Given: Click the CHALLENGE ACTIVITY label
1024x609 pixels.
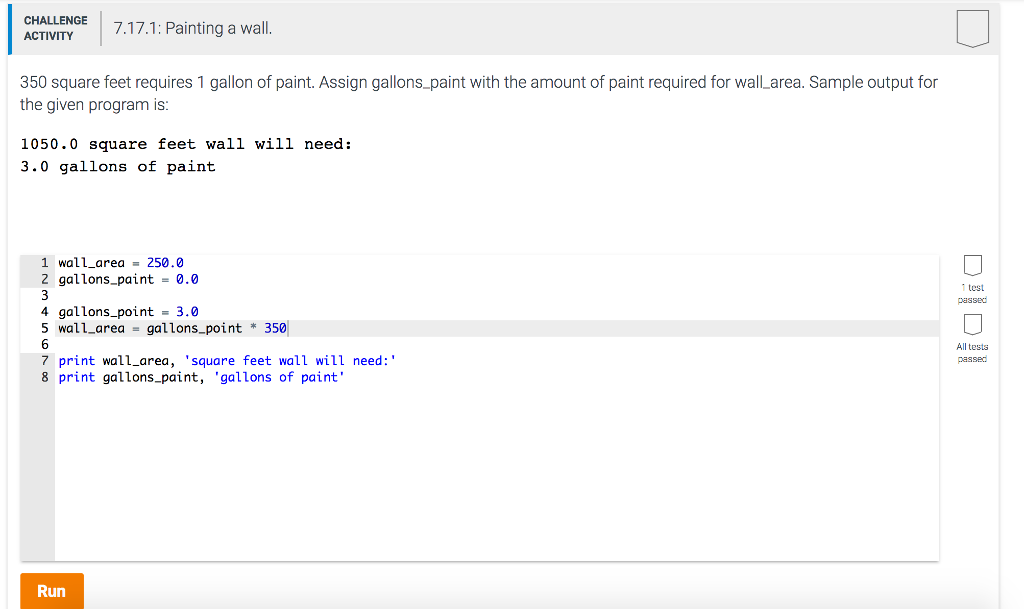Looking at the screenshot, I should coord(55,27).
